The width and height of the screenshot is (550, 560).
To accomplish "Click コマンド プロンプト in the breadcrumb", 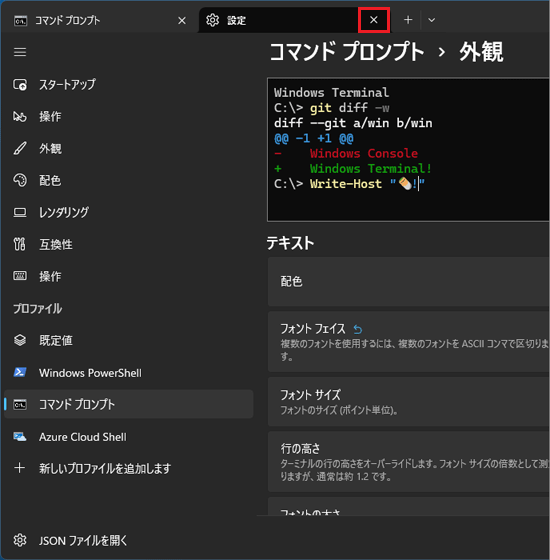I will (x=347, y=51).
